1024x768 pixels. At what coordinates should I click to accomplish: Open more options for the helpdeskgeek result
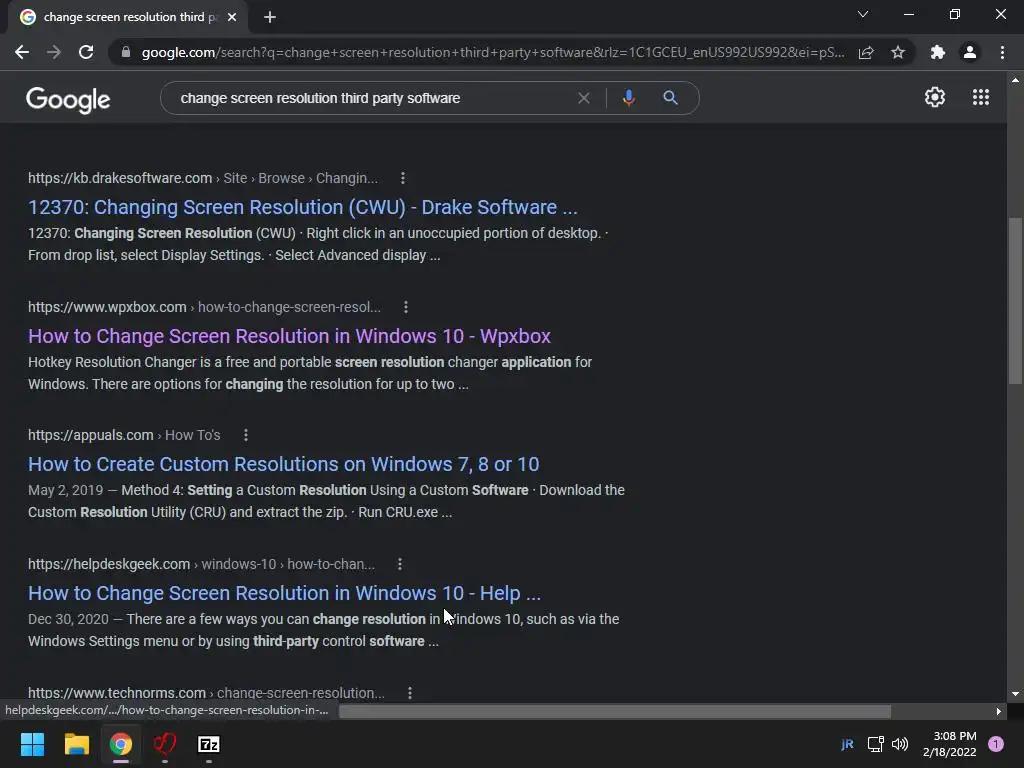(x=400, y=564)
